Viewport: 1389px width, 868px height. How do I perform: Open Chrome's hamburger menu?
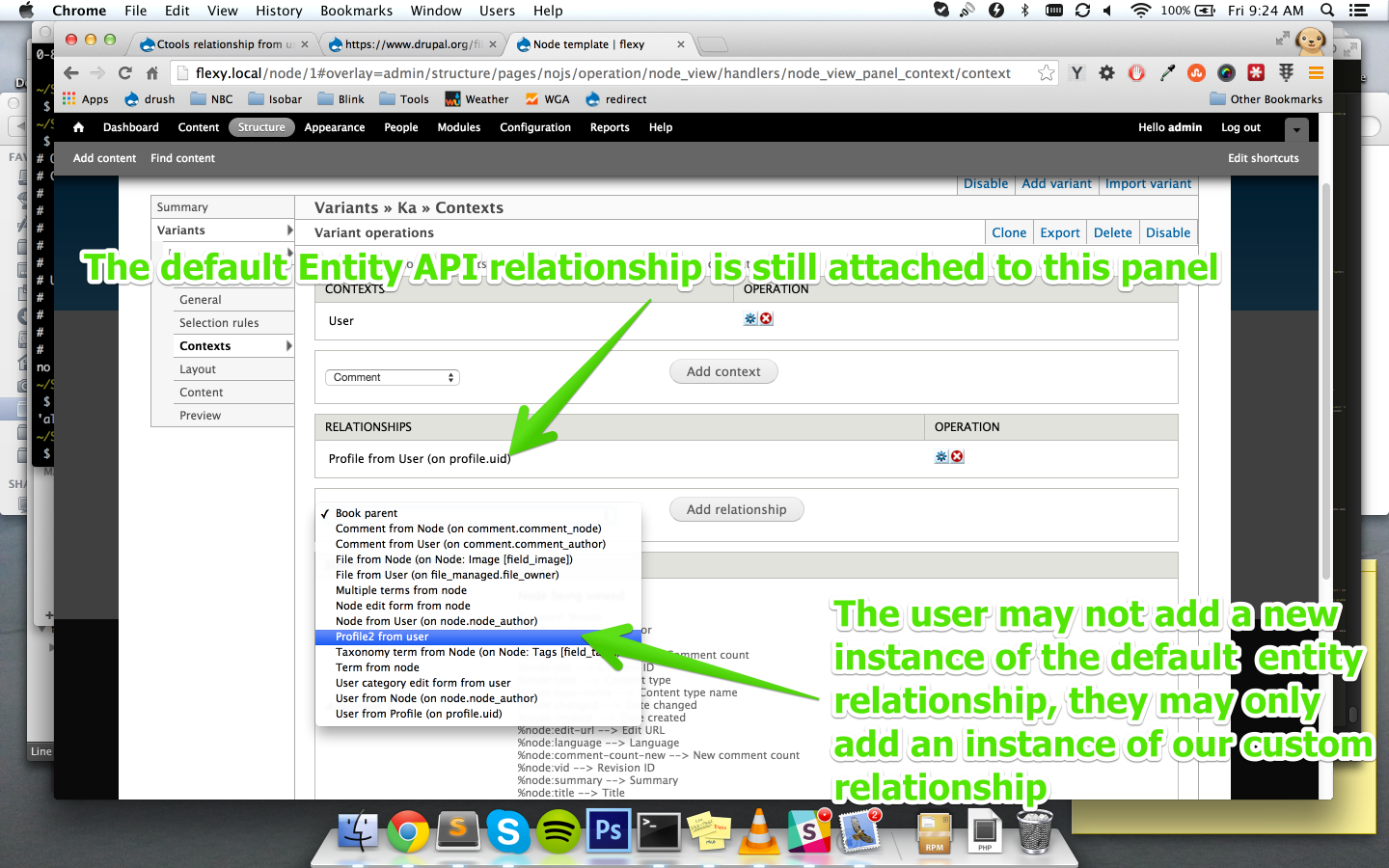[x=1316, y=73]
